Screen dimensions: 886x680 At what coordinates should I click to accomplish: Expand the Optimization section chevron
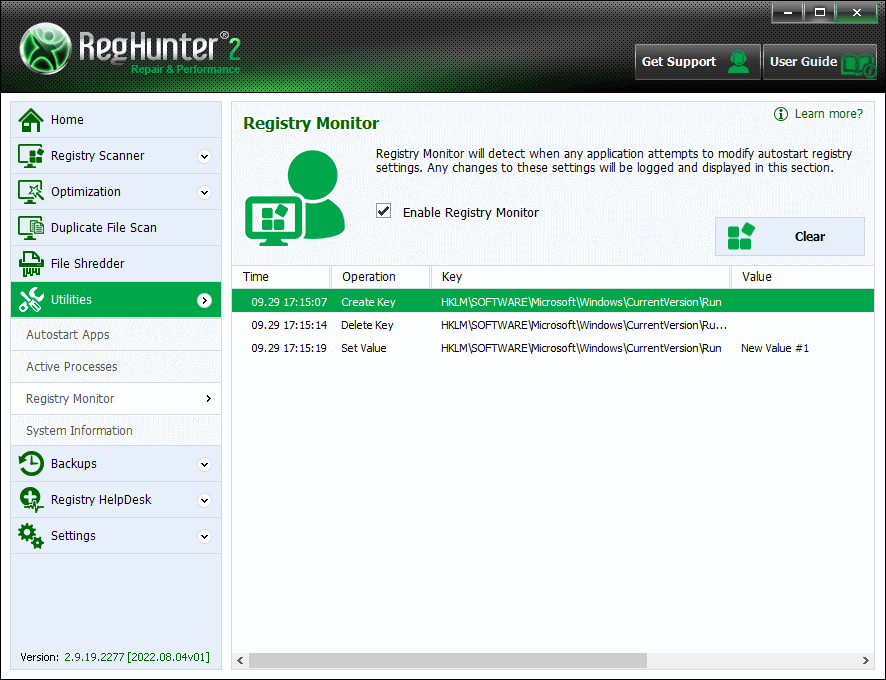(204, 192)
